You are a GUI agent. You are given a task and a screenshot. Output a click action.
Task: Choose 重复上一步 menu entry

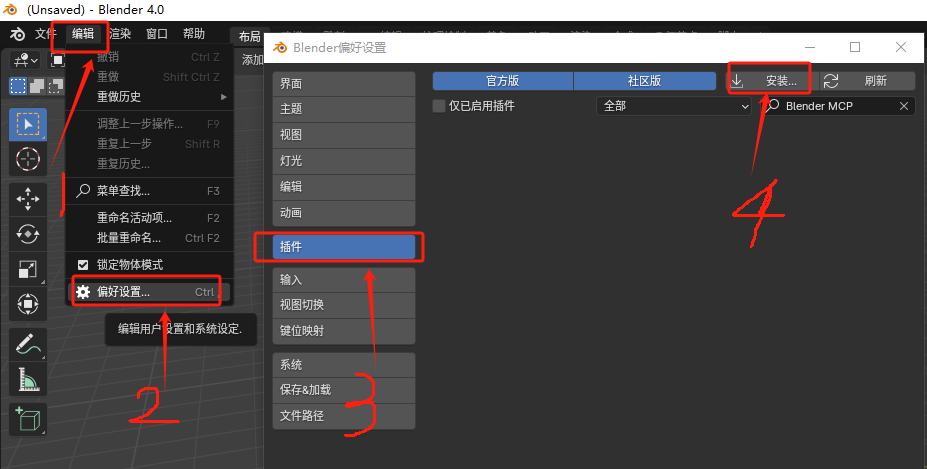pyautogui.click(x=150, y=144)
